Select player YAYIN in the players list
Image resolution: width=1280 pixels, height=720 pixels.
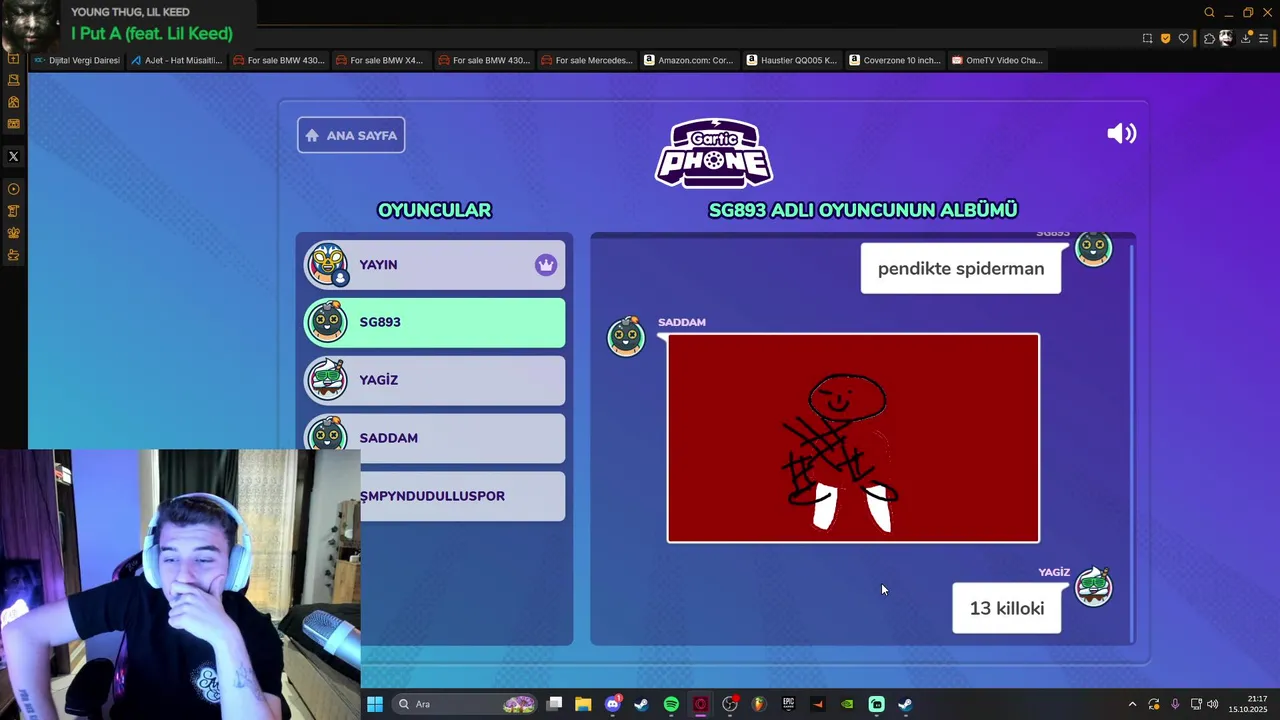434,265
